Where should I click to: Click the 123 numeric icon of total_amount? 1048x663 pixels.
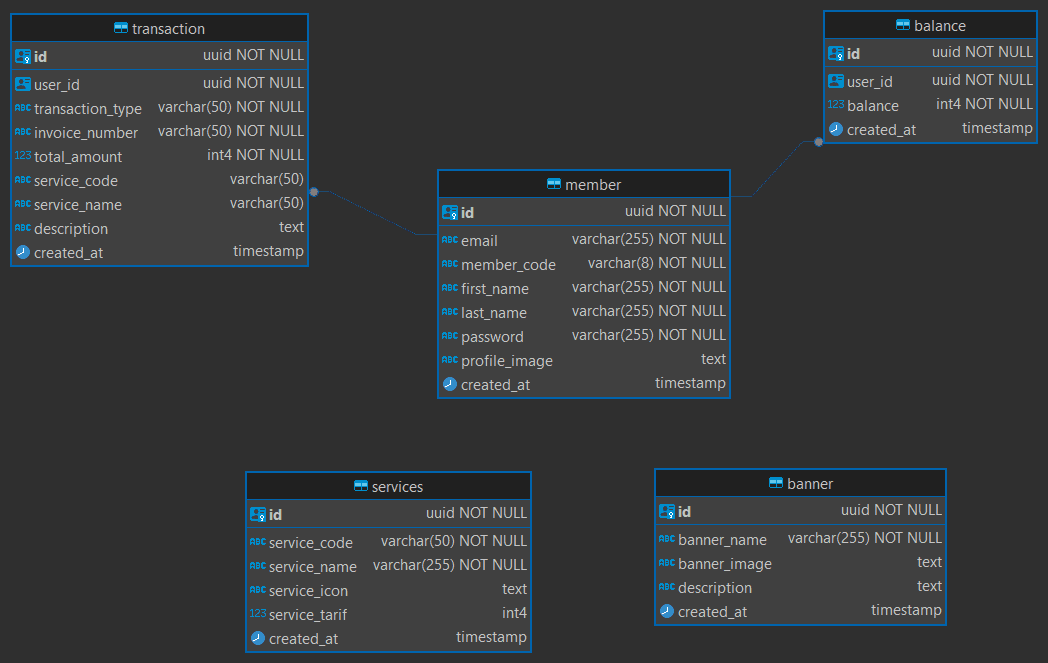[23, 155]
